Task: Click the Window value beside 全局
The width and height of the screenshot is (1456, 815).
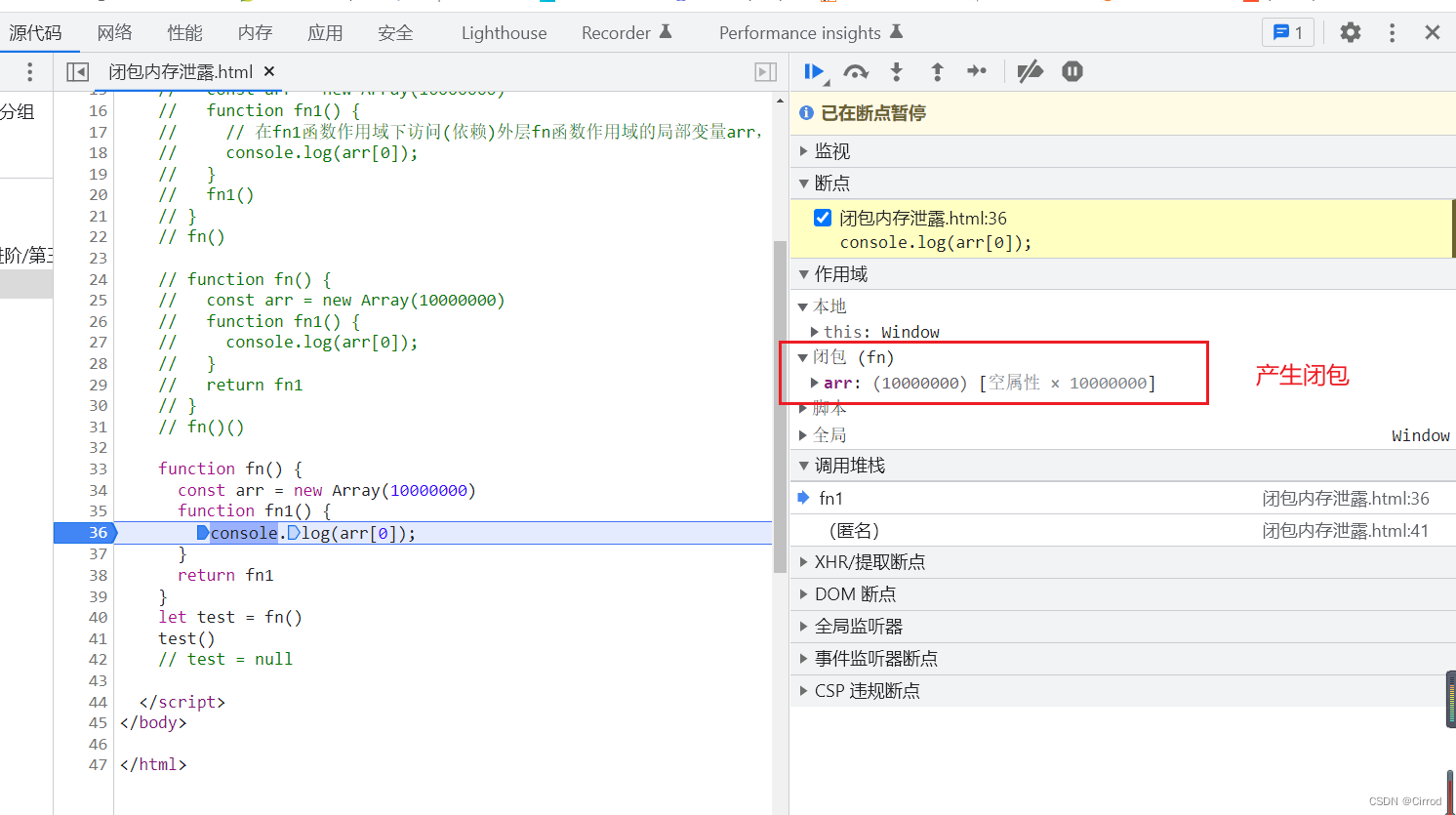Action: 1420,435
